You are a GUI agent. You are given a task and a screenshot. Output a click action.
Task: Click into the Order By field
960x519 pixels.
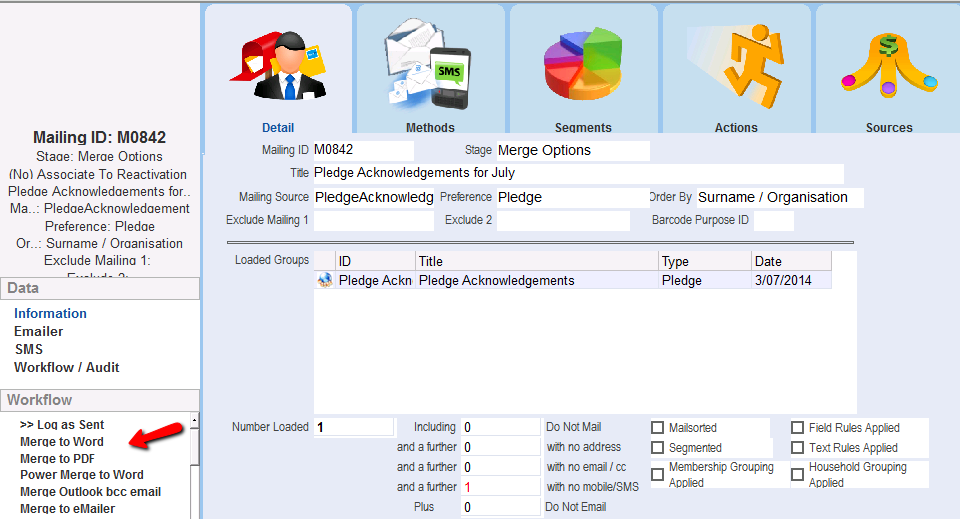click(x=780, y=197)
